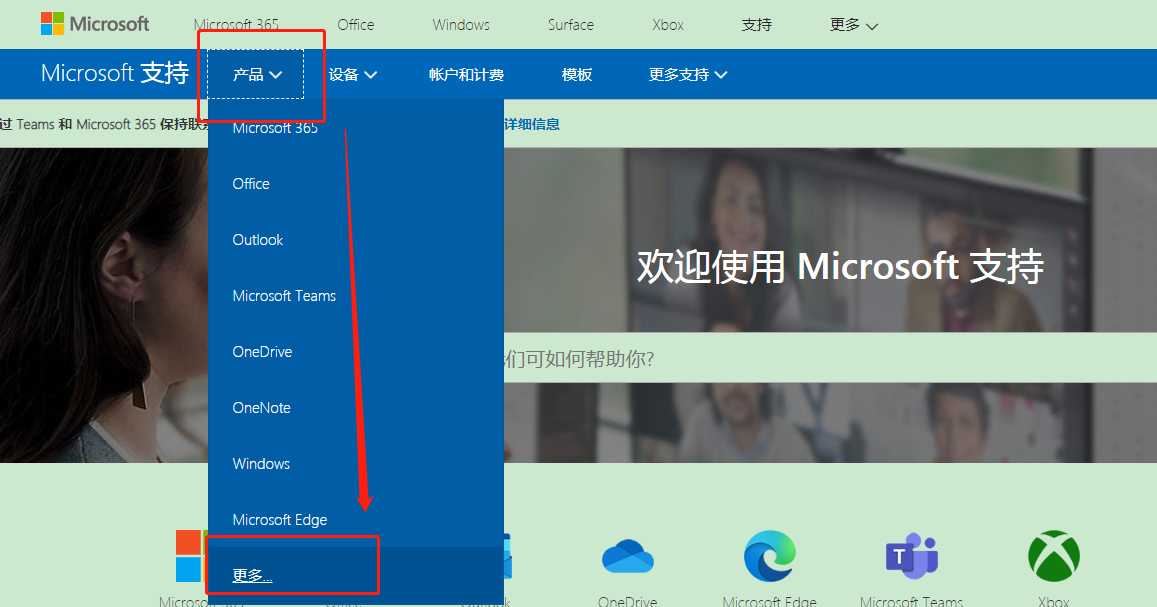The image size is (1157, 607).
Task: Click the Microsoft logo in the header
Action: (x=95, y=24)
